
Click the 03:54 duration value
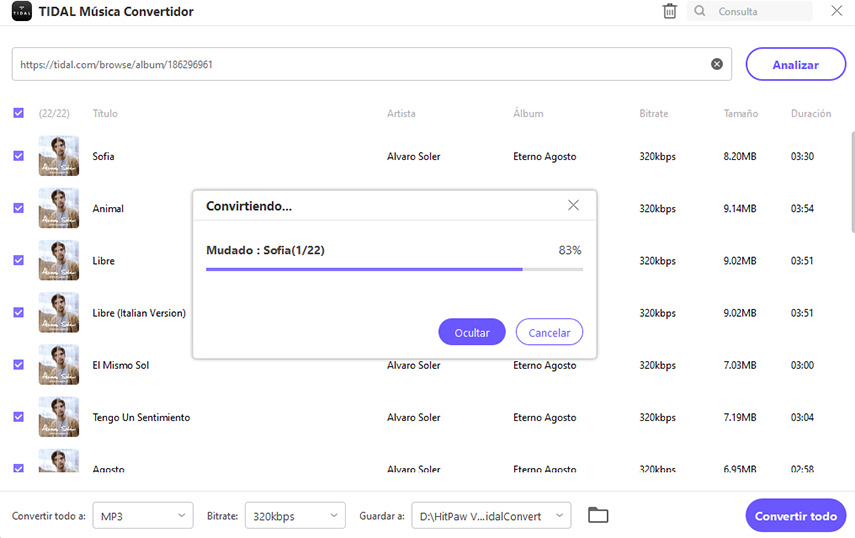coord(802,209)
